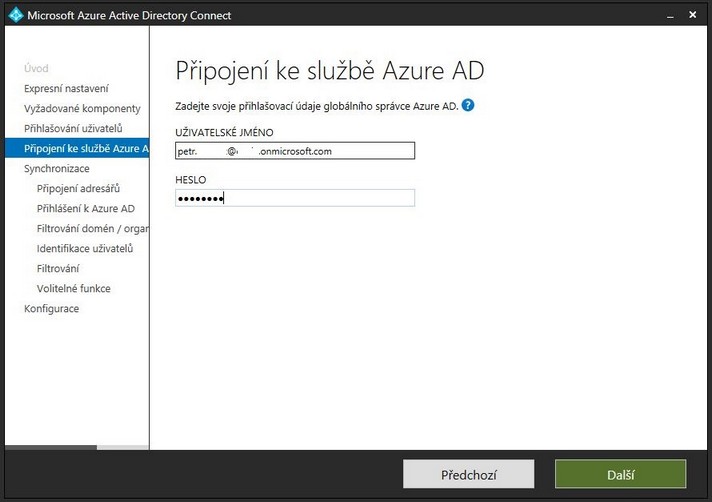Click the Předchozí button
The height and width of the screenshot is (502, 712).
(x=468, y=474)
